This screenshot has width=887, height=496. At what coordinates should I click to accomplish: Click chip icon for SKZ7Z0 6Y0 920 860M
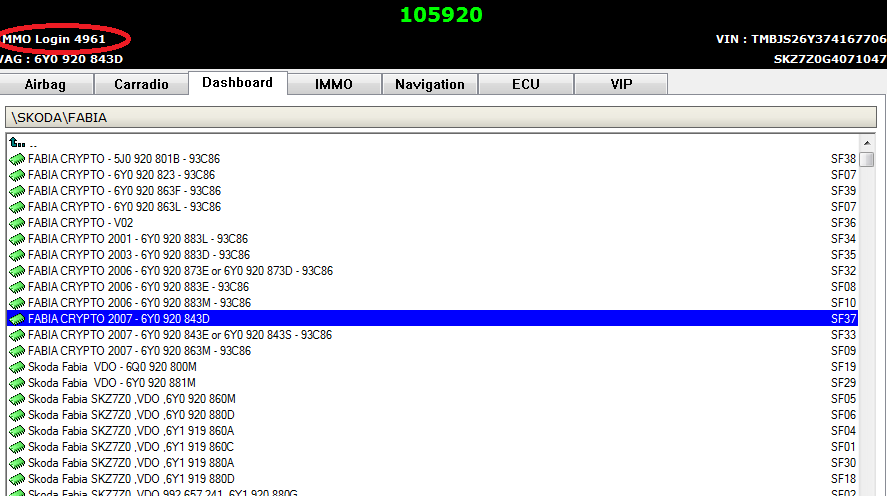pyautogui.click(x=17, y=399)
